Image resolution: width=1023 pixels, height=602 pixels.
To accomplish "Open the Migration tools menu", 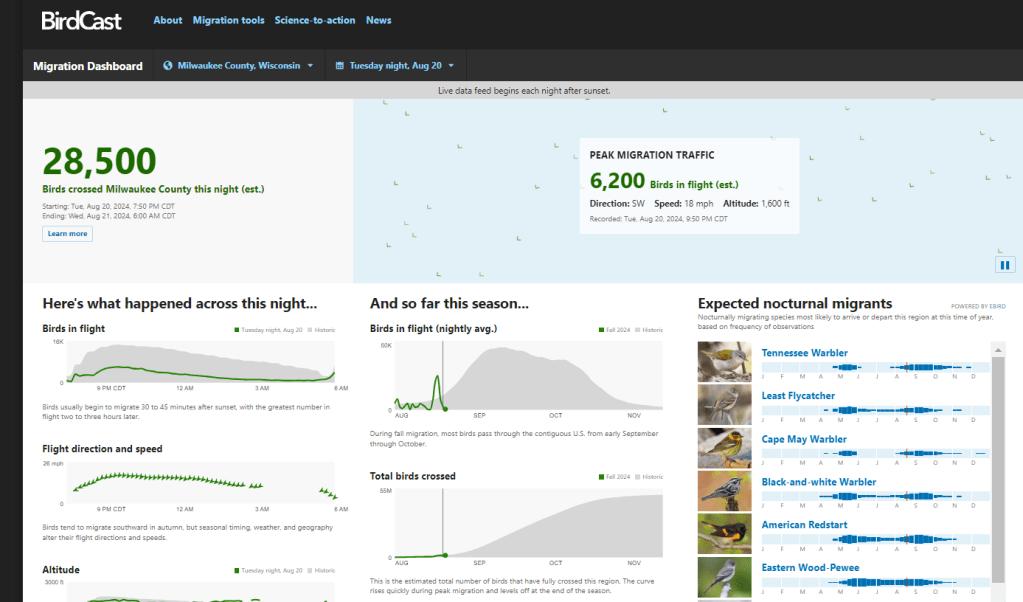I will 228,20.
